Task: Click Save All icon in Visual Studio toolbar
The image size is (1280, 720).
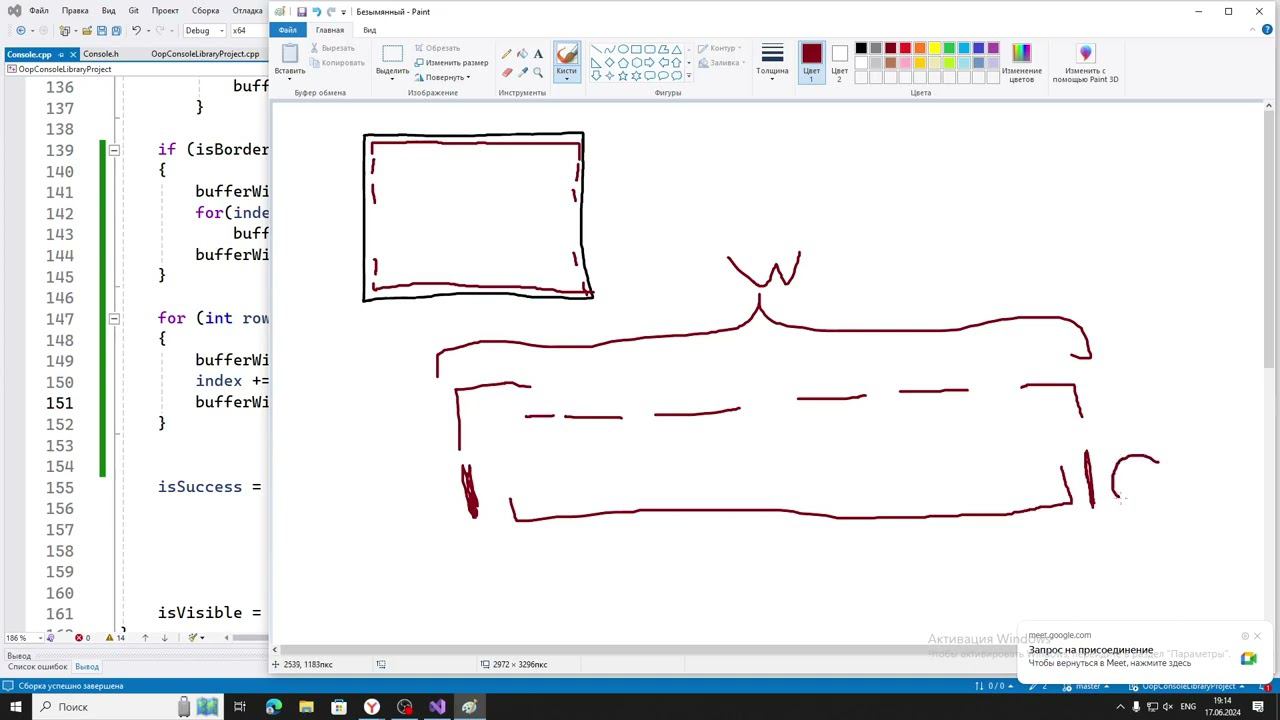Action: pyautogui.click(x=116, y=31)
